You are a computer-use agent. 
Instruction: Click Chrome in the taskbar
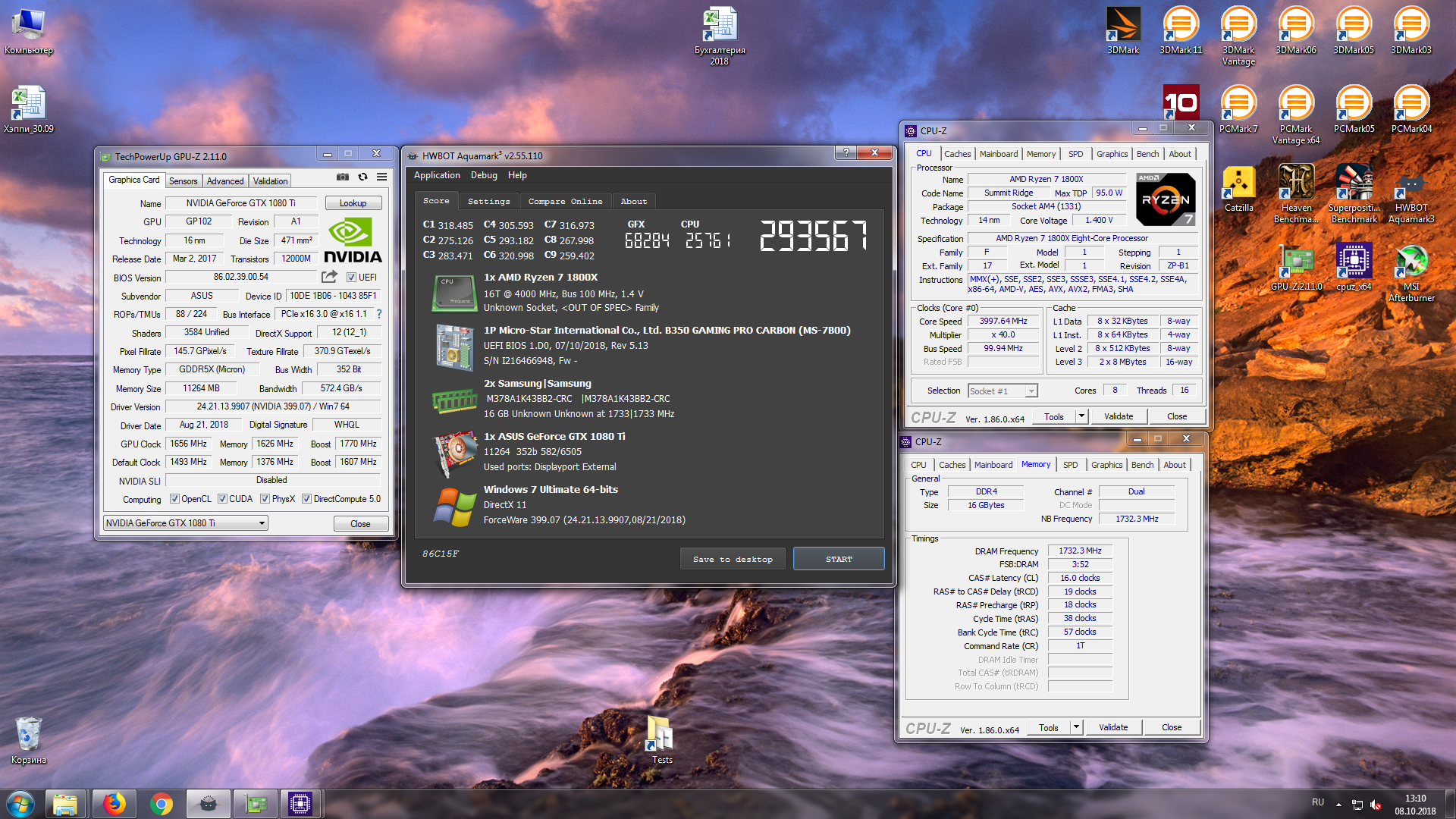(x=161, y=804)
